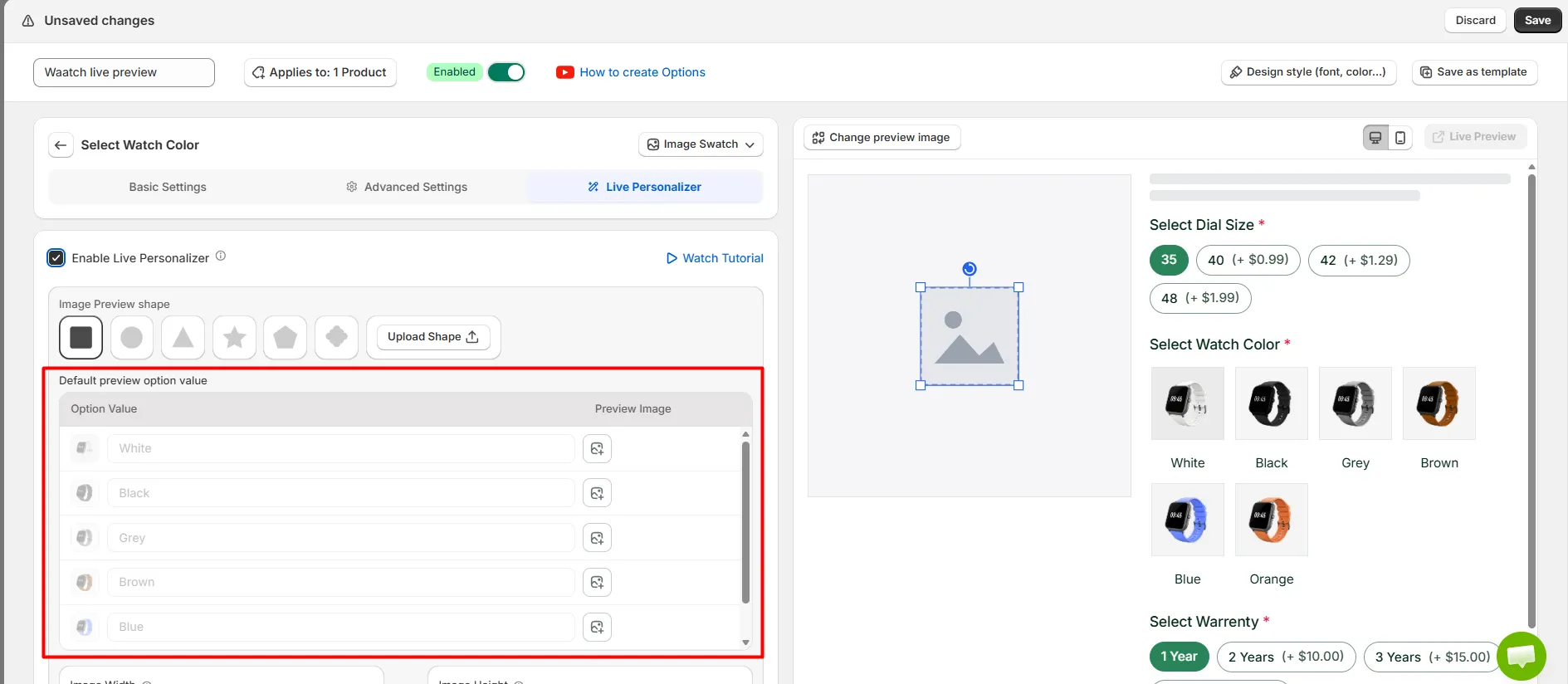Click the scroll down arrow in options list
The image size is (1568, 684).
pyautogui.click(x=745, y=642)
